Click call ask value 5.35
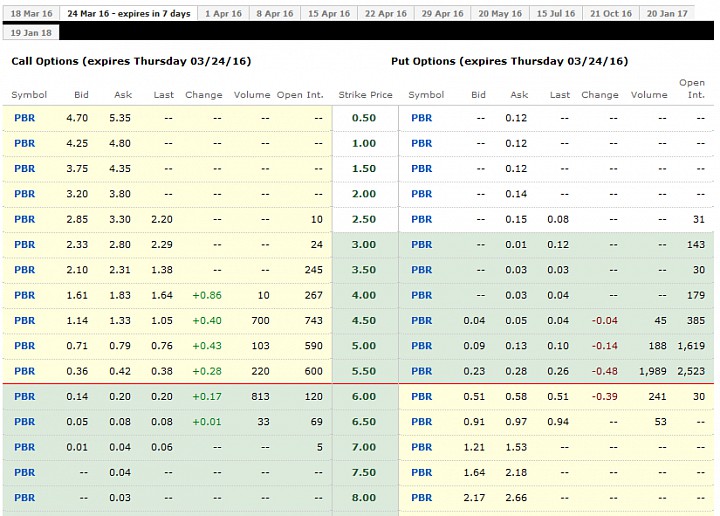This screenshot has height=516, width=720. [120, 118]
